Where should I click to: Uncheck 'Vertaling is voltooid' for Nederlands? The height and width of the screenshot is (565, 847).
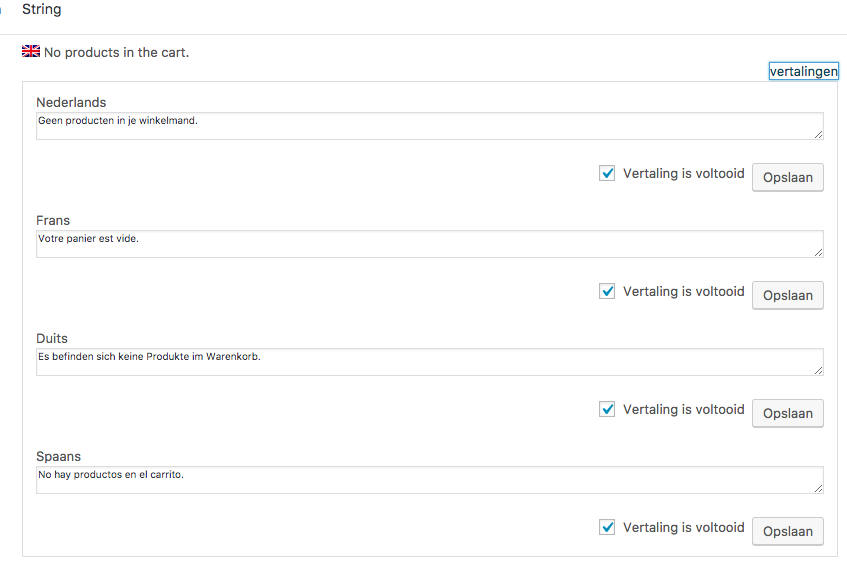click(607, 173)
